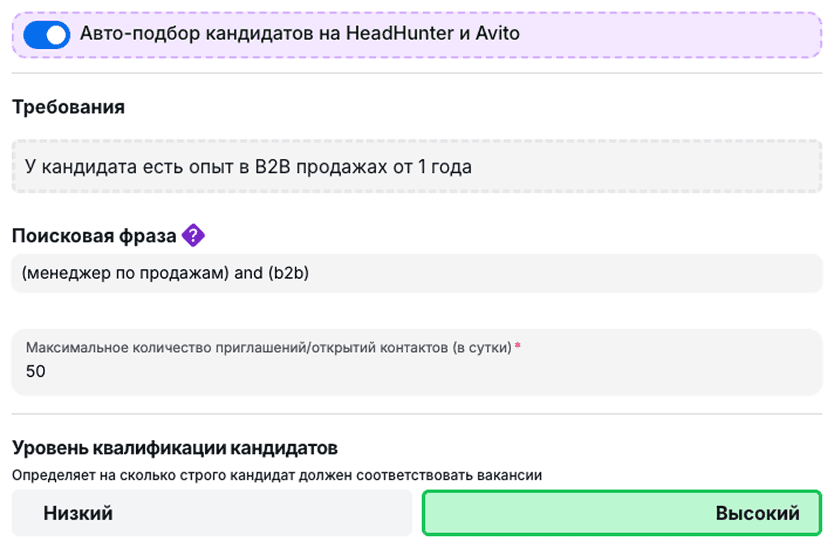Image resolution: width=834 pixels, height=549 pixels.
Task: Click "(менеджер по продажам)" in search phrase
Action: pos(124,273)
